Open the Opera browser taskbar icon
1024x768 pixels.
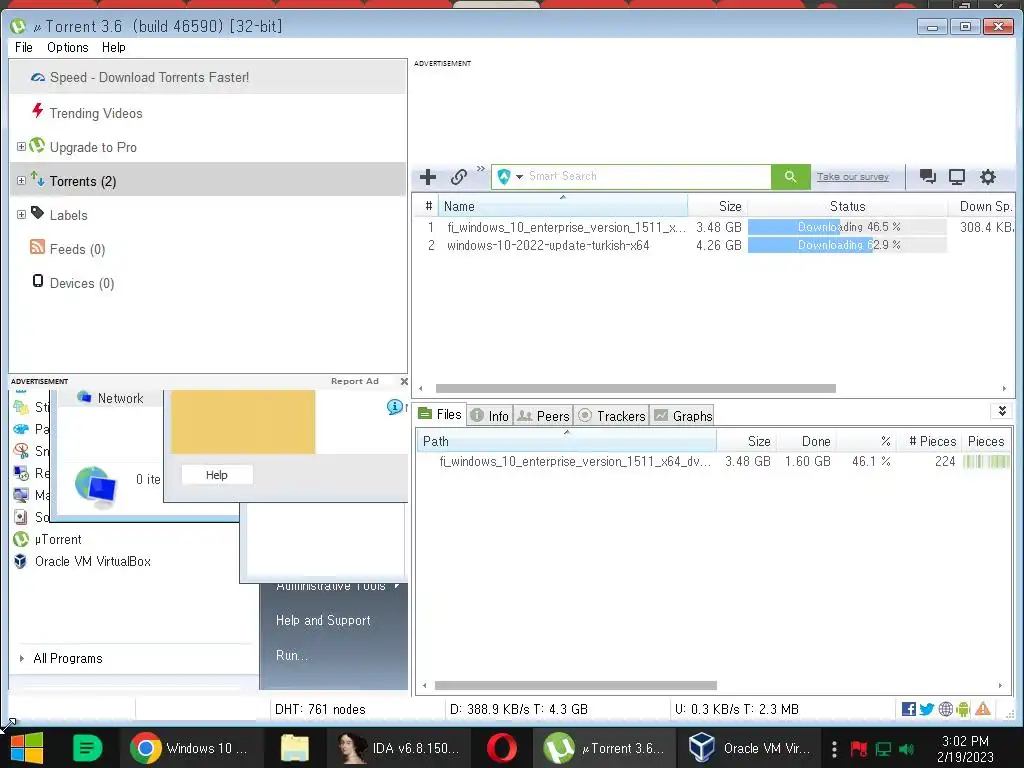[502, 748]
